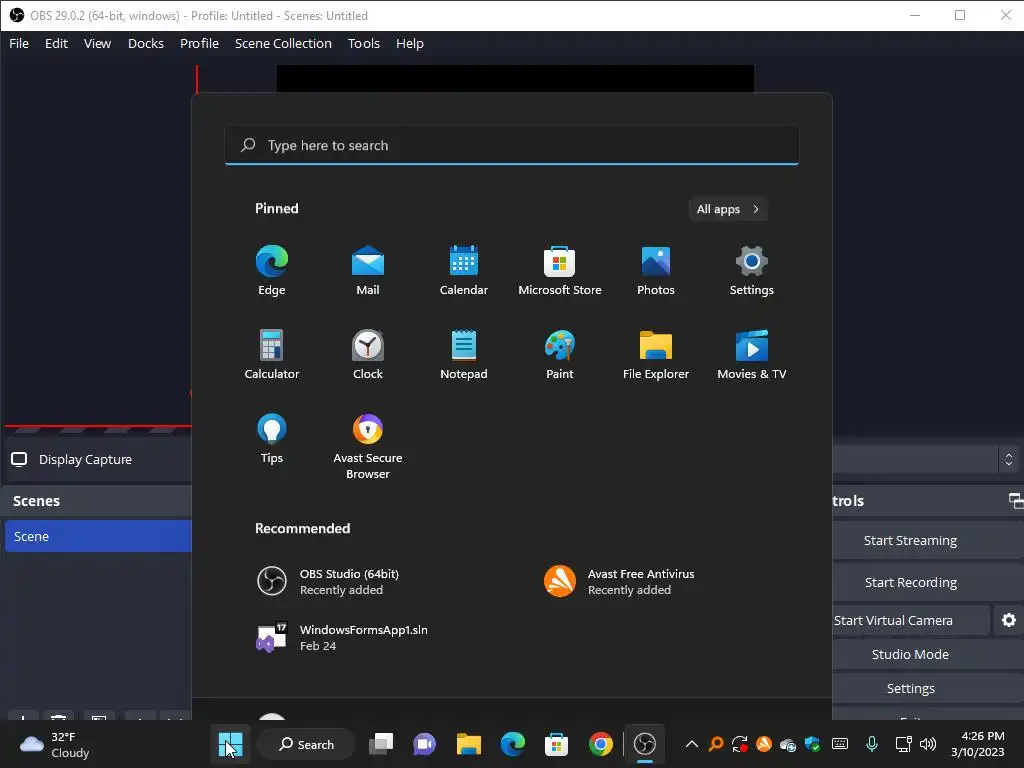Open File Explorer on the taskbar
Screen dimensions: 1024x768
(468, 744)
